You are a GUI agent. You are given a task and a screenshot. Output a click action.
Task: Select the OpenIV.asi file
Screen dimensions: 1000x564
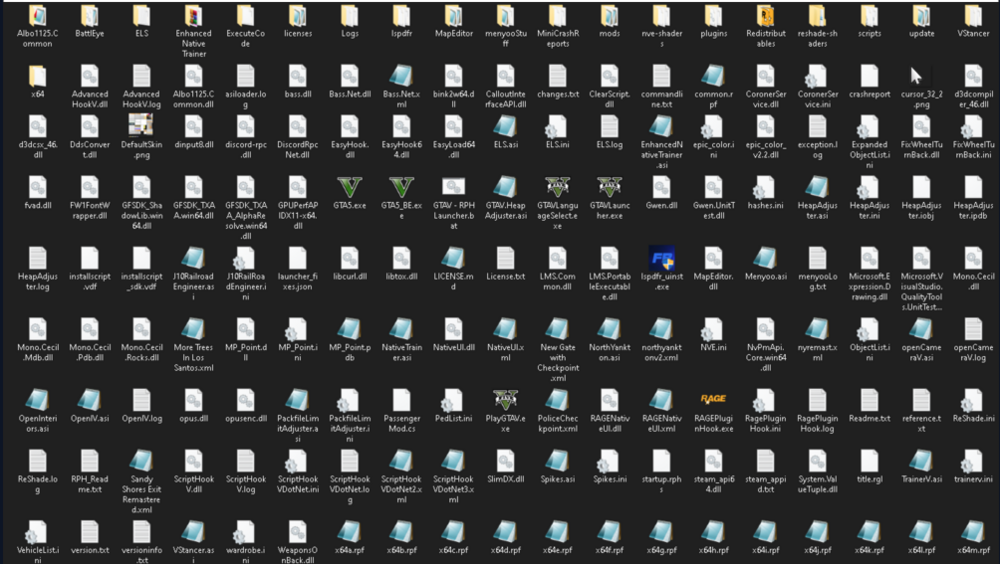click(x=89, y=401)
